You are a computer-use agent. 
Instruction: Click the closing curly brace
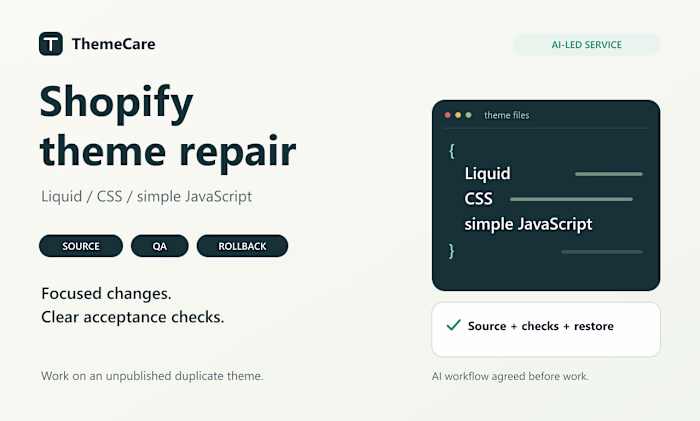coord(451,251)
